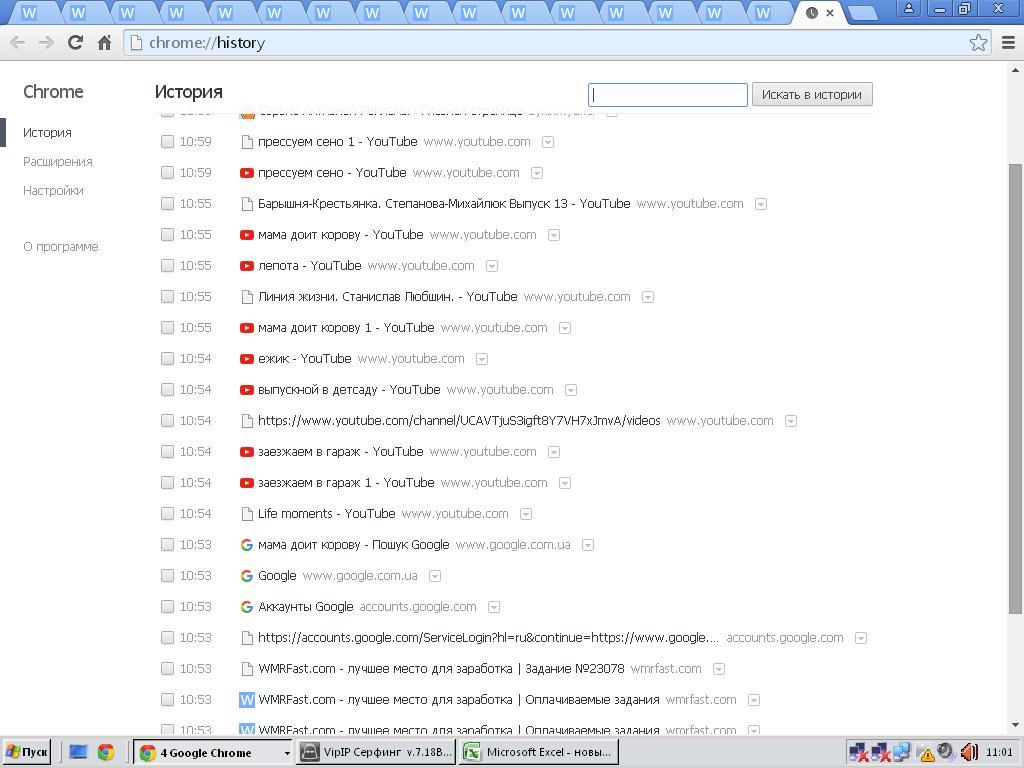
Task: Open link 'Барышня-Крестьянка. Степанова-Михайлюк Выпуск 13'
Action: tap(444, 204)
